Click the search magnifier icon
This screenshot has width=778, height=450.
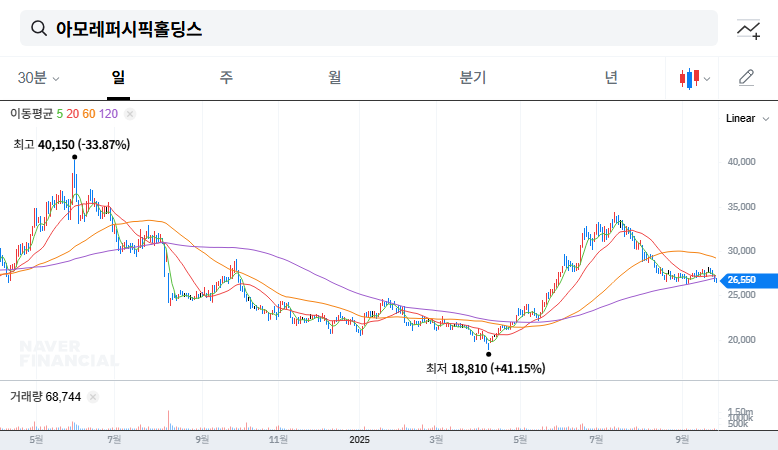pyautogui.click(x=39, y=28)
